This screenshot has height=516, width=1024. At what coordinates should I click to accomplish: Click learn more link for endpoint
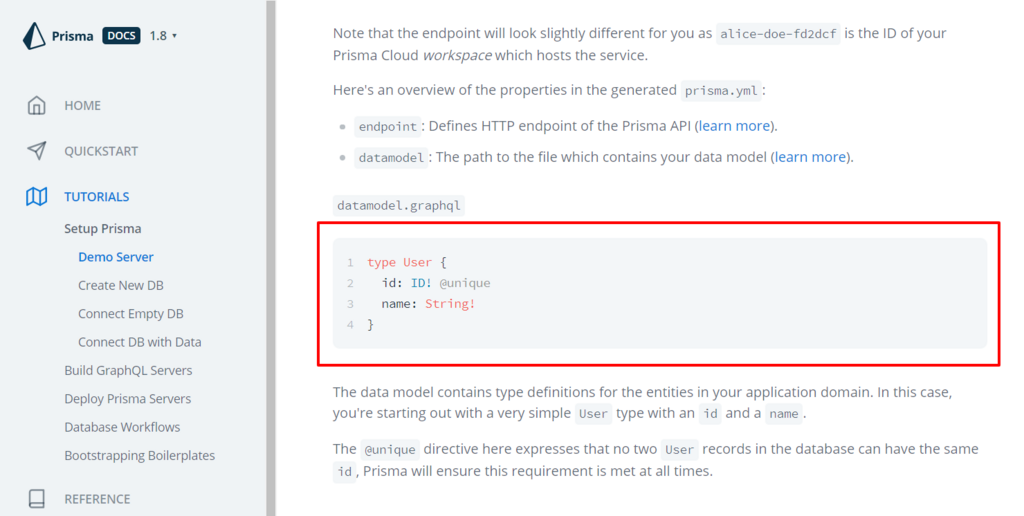point(734,125)
